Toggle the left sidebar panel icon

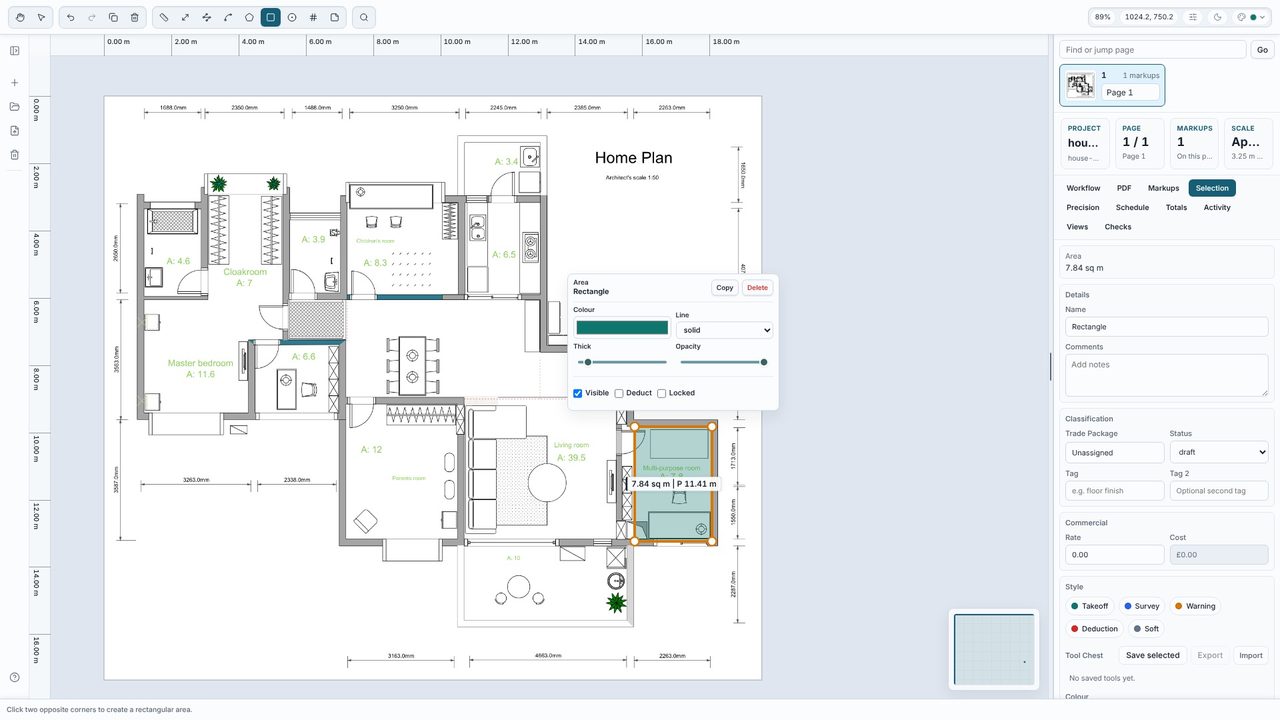[15, 51]
